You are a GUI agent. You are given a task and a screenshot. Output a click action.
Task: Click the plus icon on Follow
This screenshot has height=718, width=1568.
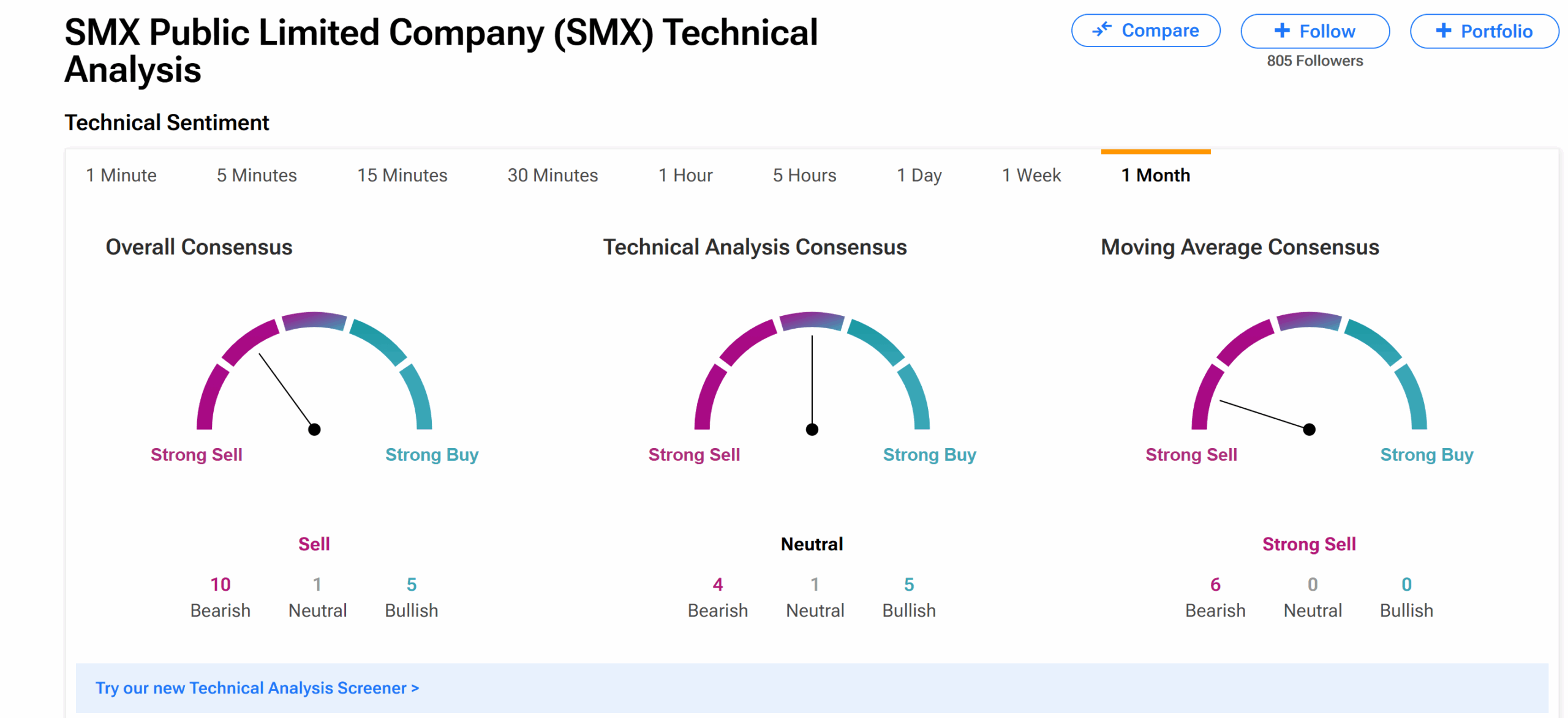click(x=1282, y=31)
